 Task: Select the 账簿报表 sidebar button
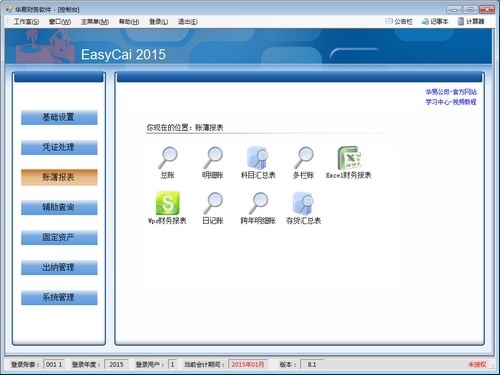tap(59, 177)
